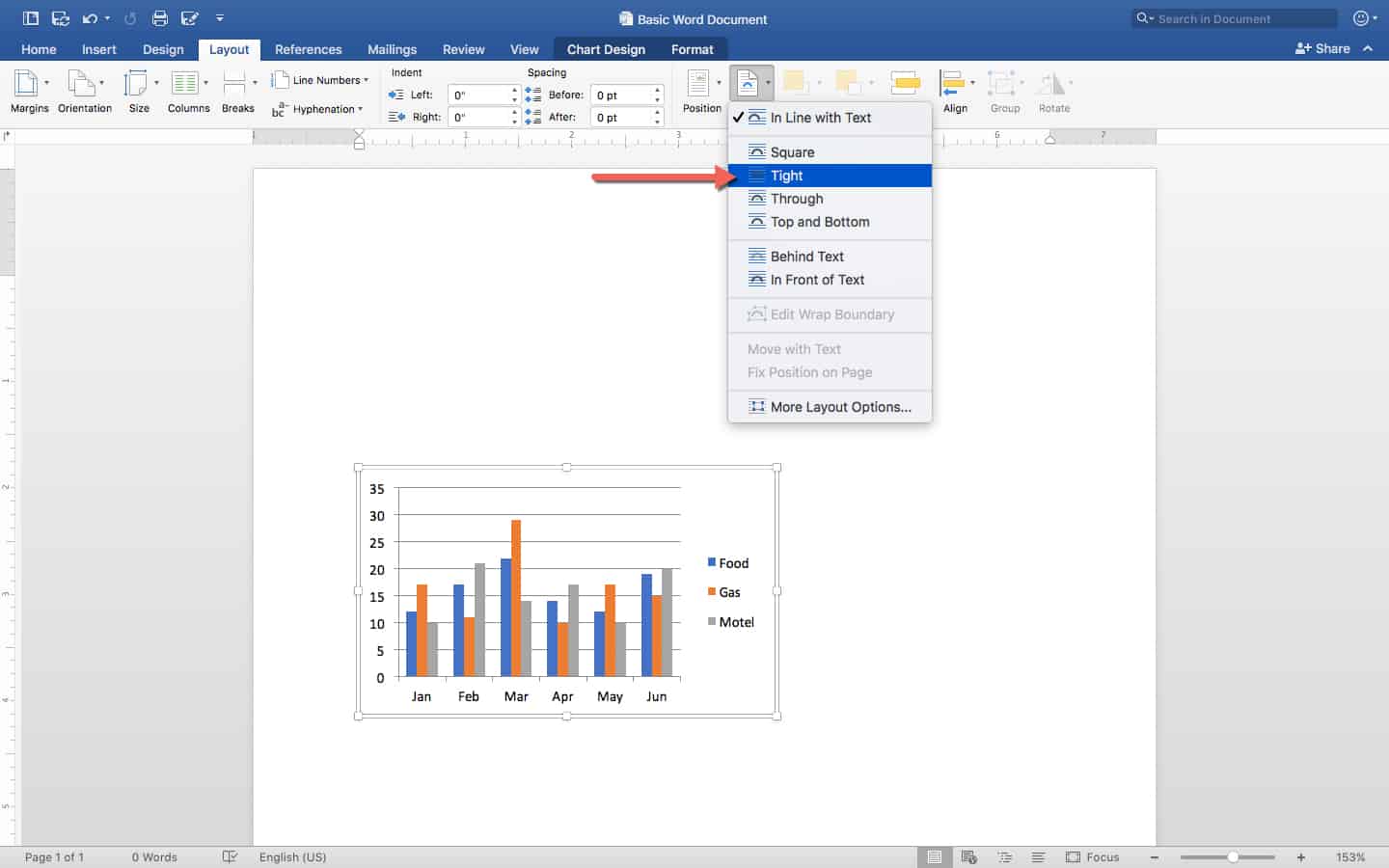Open the Breaks tool
Screen dimensions: 1389x868
click(x=236, y=84)
